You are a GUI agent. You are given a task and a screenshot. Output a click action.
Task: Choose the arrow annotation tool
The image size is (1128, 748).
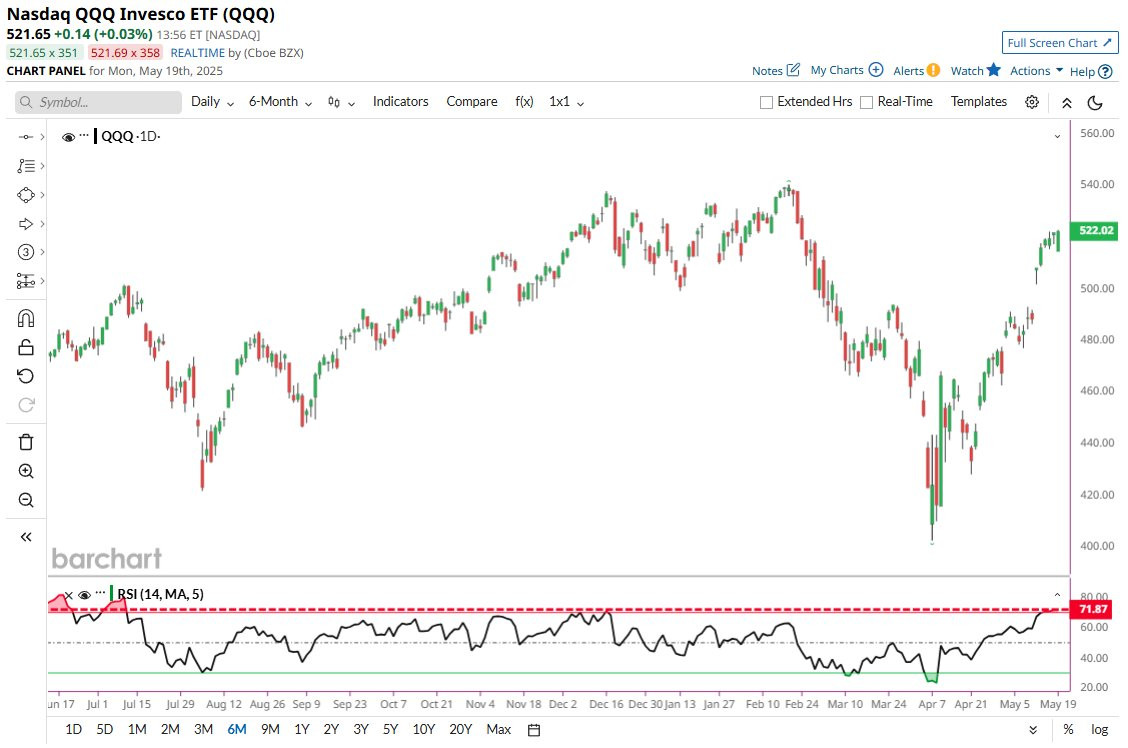pyautogui.click(x=26, y=224)
